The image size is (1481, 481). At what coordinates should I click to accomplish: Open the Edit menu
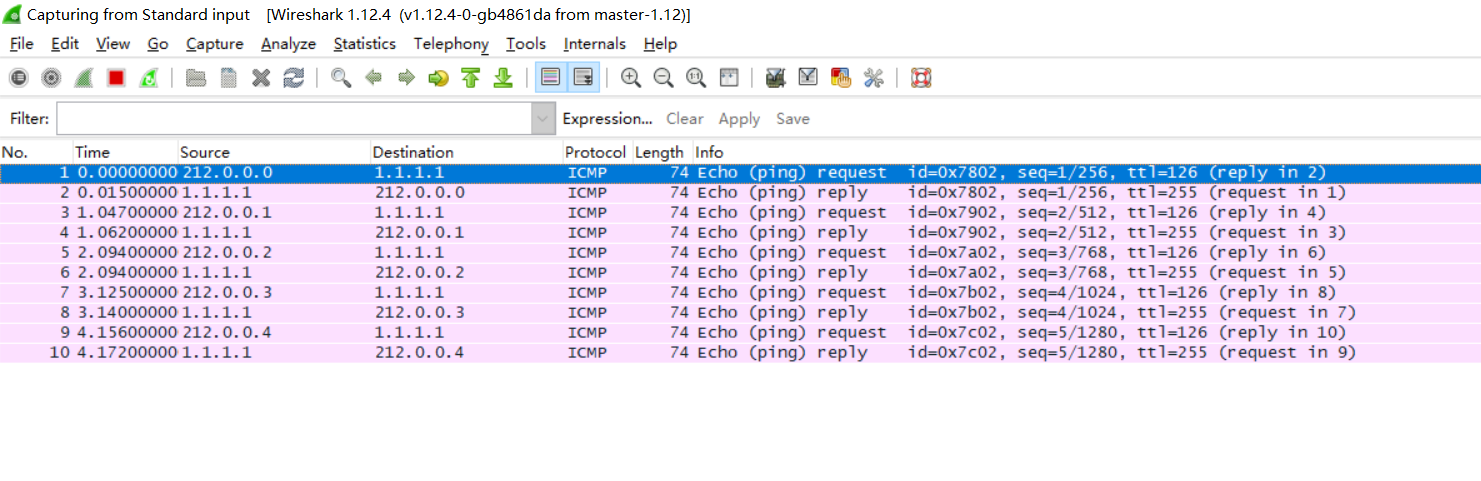tap(65, 44)
